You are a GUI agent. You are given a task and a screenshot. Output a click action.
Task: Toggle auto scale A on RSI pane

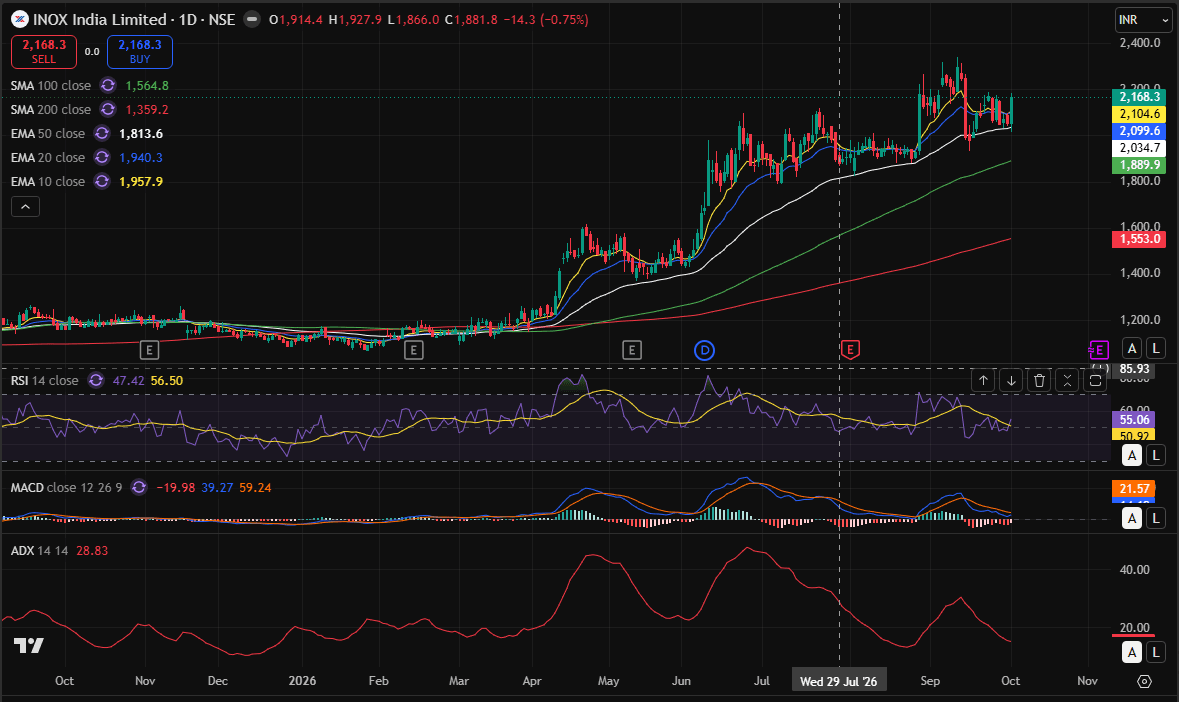pyautogui.click(x=1132, y=455)
